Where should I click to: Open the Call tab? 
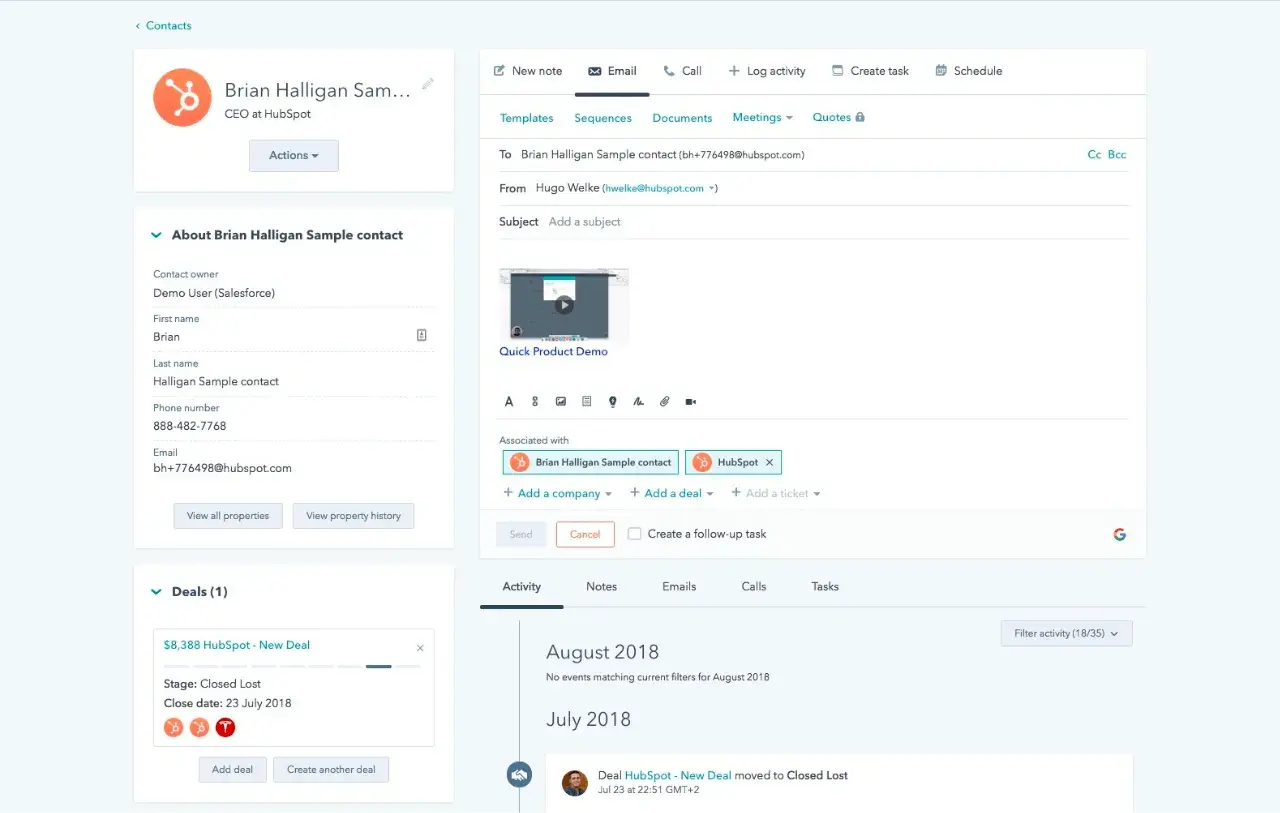[x=683, y=71]
